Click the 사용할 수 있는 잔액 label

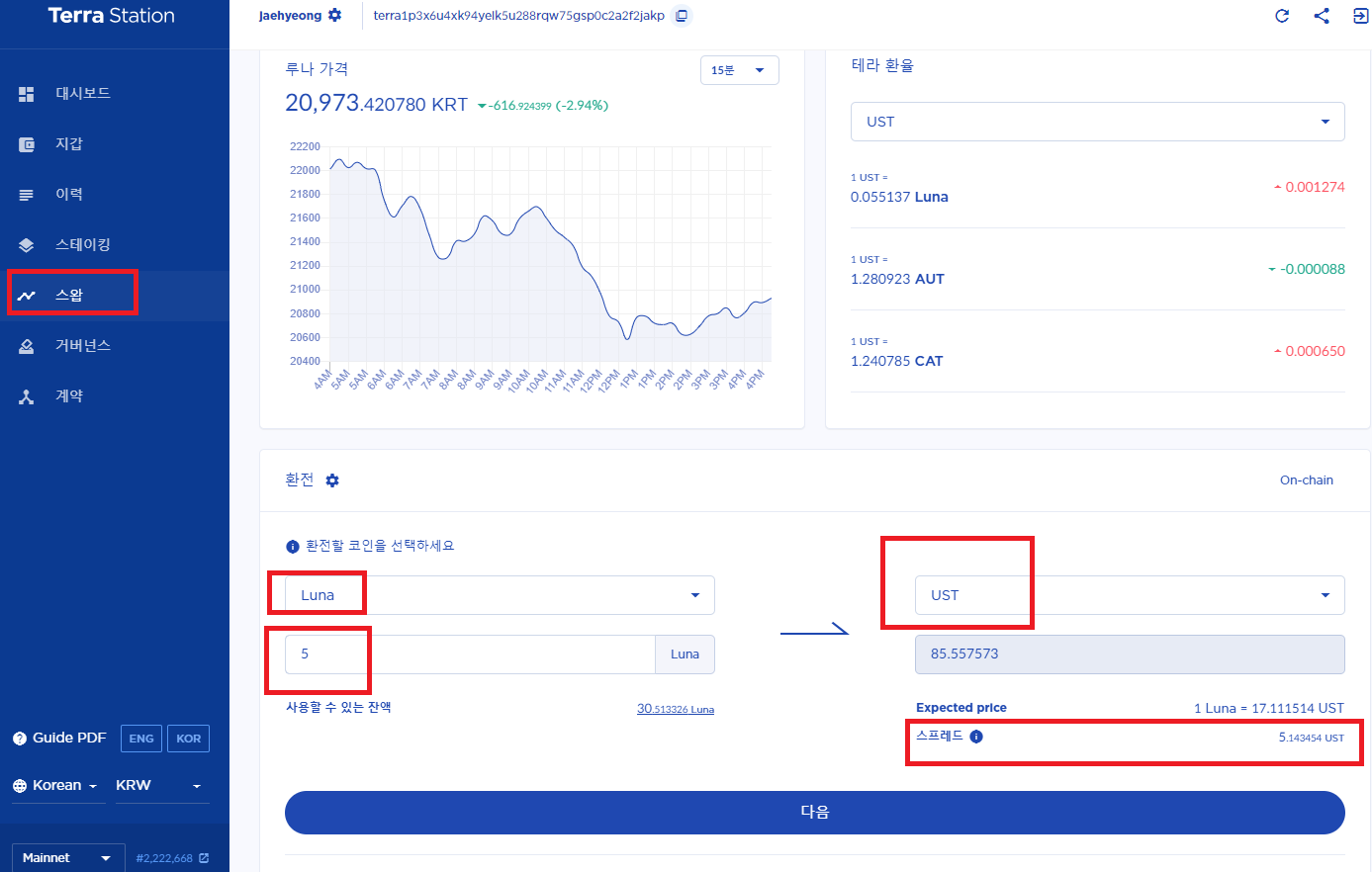[338, 707]
